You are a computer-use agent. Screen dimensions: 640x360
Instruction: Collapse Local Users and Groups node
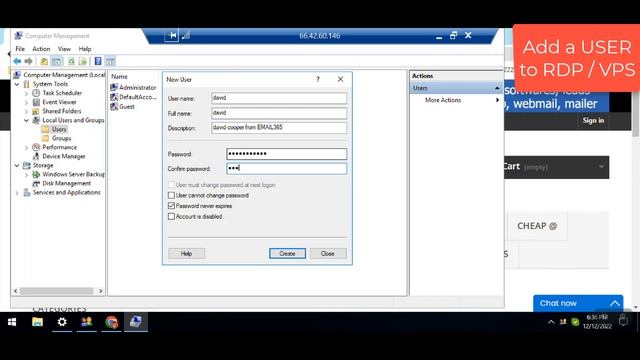coord(27,120)
